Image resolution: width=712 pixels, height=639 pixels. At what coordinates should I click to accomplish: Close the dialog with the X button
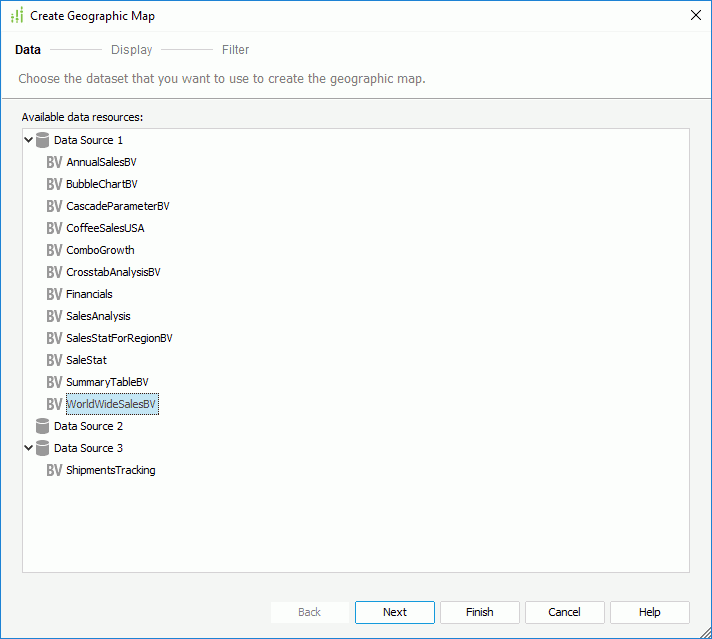(696, 15)
